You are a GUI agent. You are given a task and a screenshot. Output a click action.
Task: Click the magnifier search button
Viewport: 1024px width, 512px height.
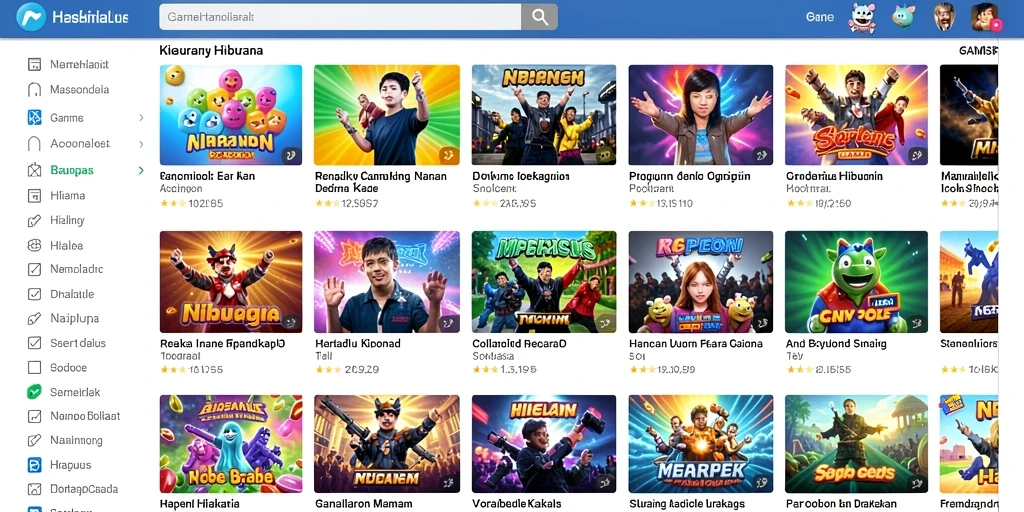(x=539, y=17)
